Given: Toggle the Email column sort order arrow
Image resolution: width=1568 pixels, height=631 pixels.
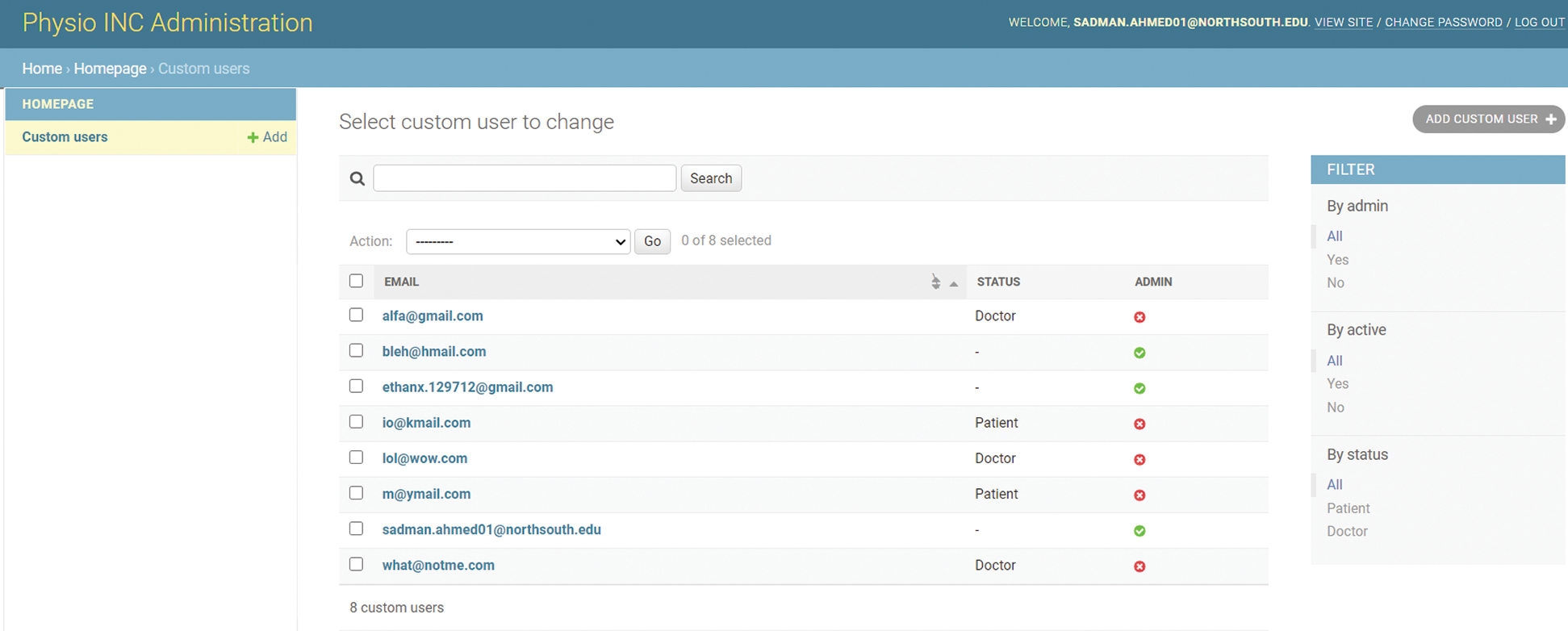Looking at the screenshot, I should point(954,283).
